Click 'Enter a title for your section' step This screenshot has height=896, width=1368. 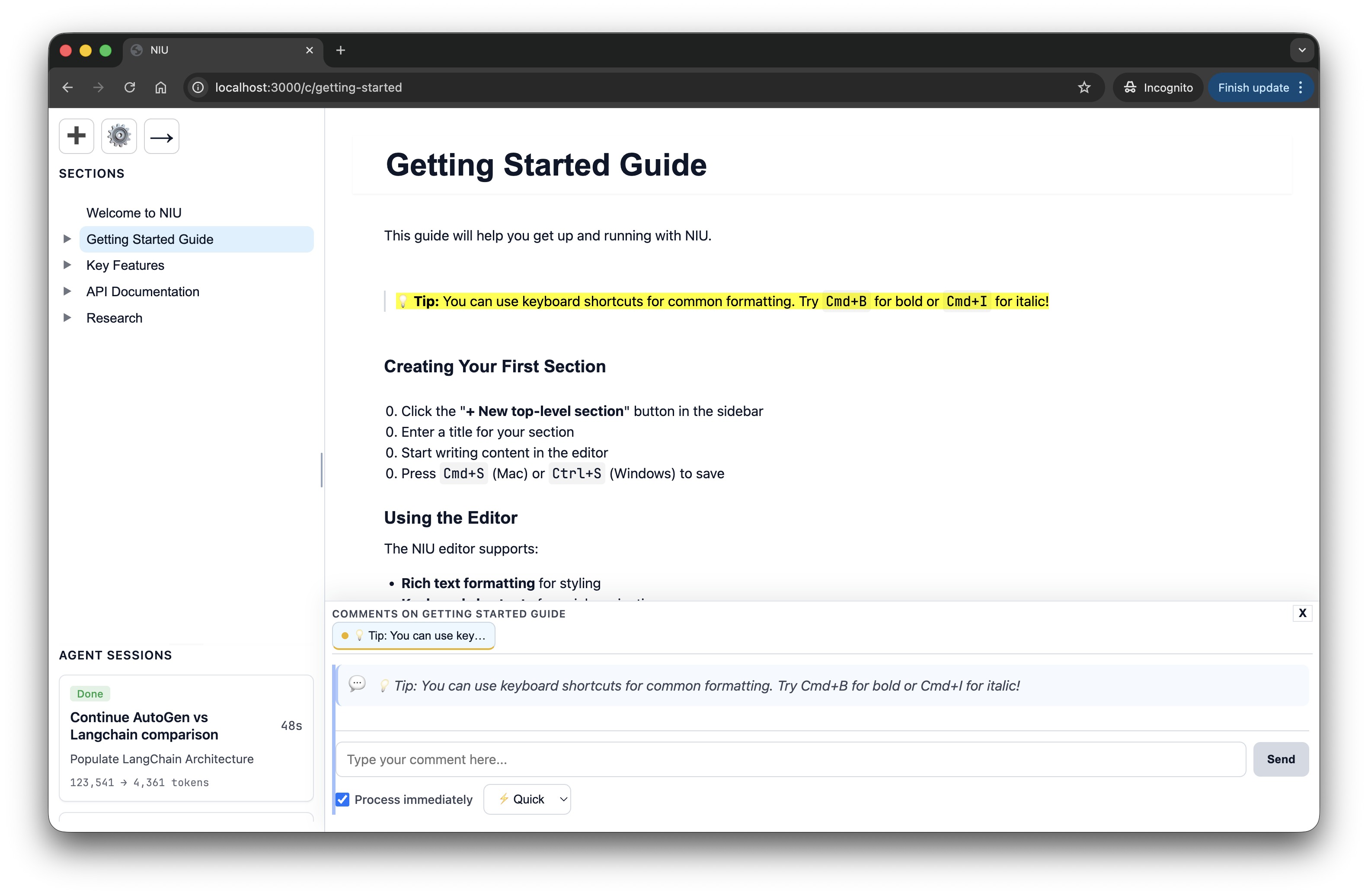[487, 432]
